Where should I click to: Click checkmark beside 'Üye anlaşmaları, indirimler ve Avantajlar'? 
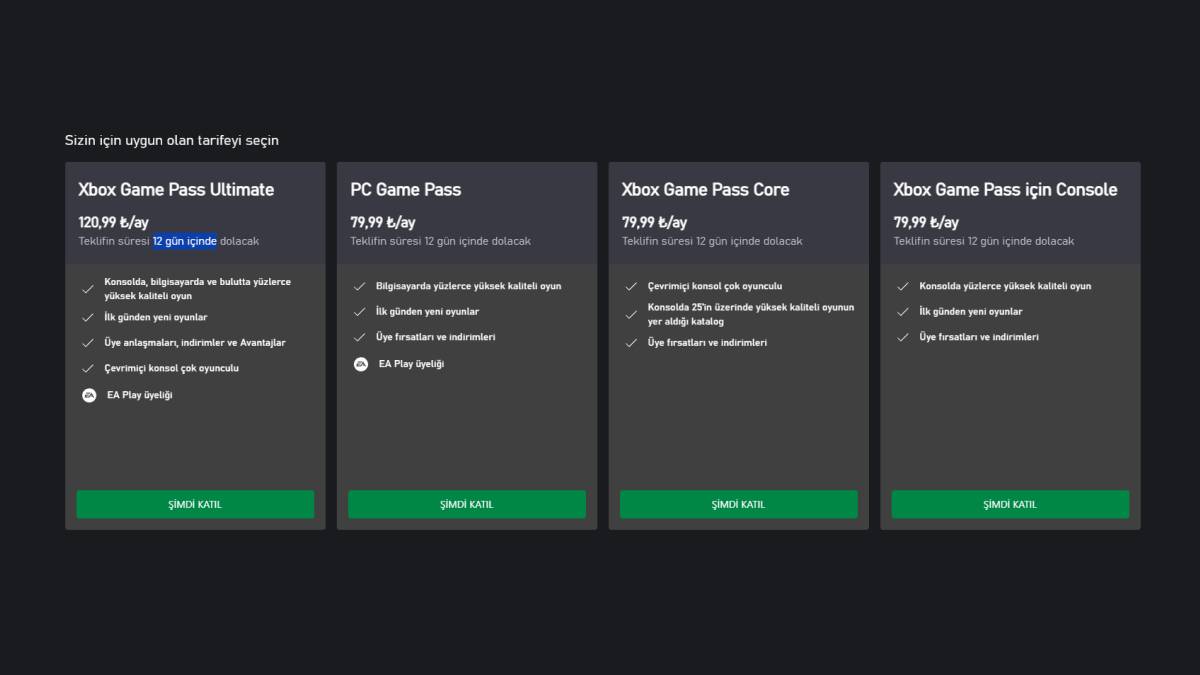88,343
